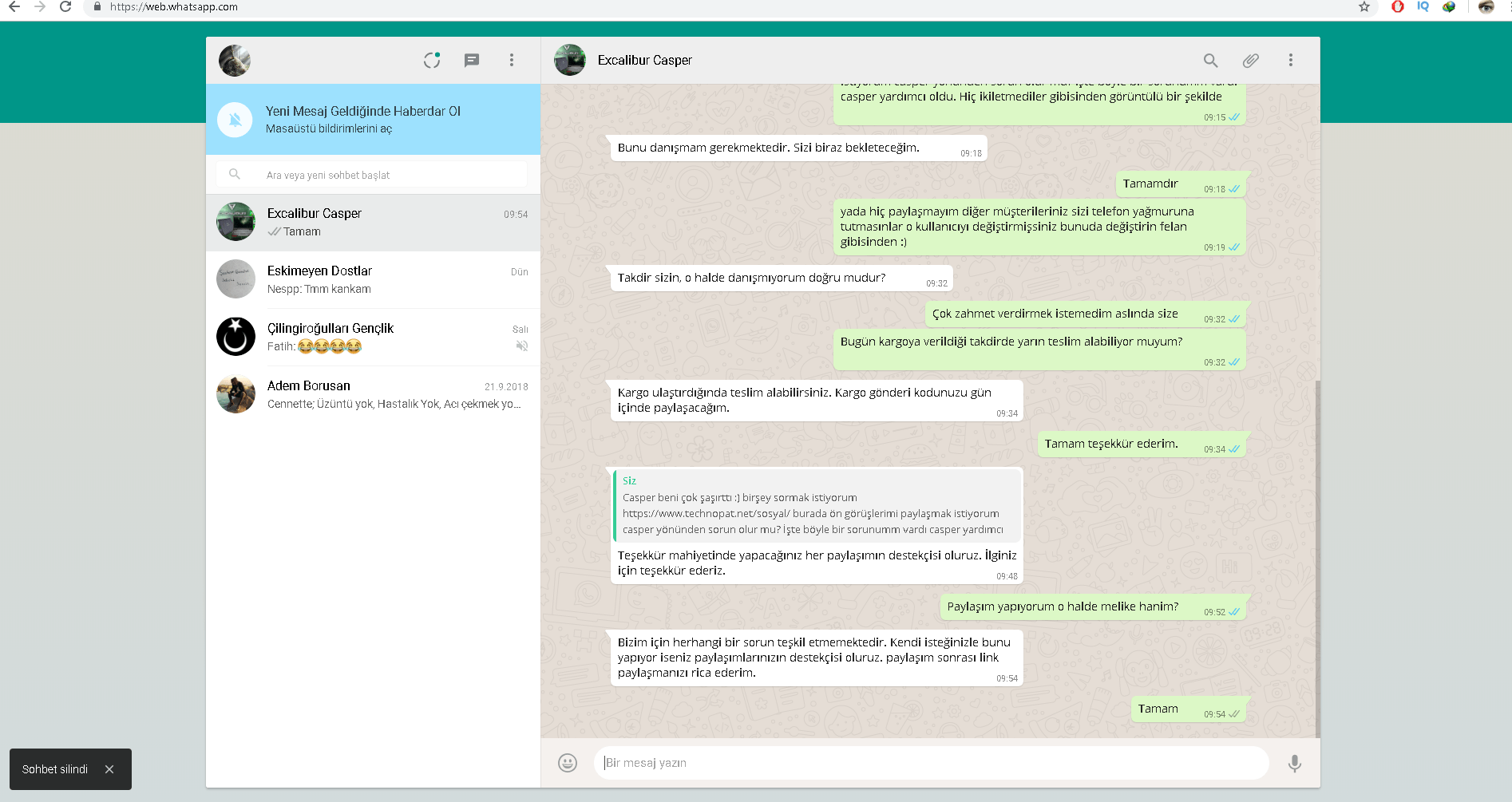Open the emoji picker
Viewport: 1512px width, 802px height.
coord(568,763)
